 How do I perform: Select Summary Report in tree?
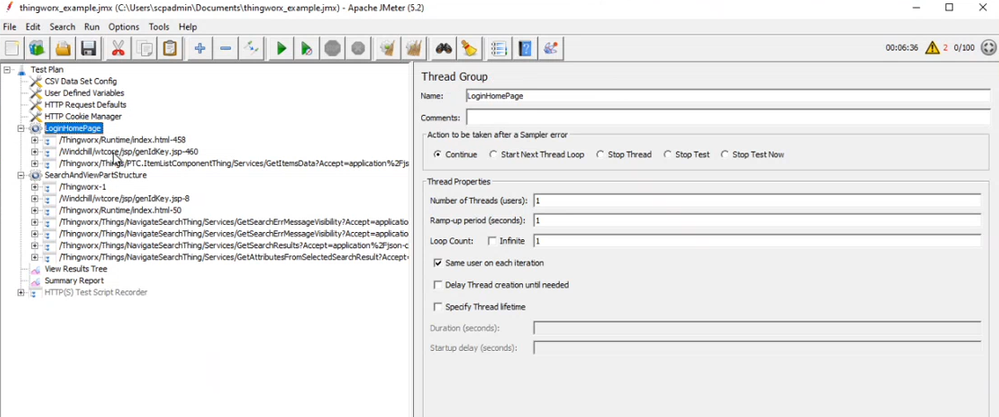click(74, 280)
